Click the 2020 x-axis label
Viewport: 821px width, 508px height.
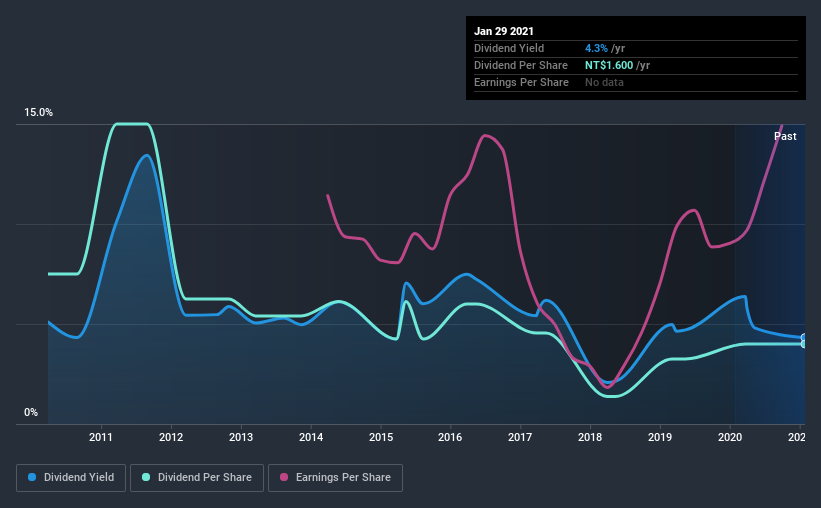(x=730, y=437)
